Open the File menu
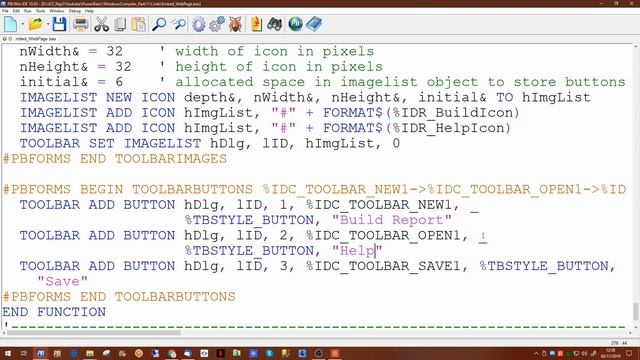The height and width of the screenshot is (360, 640). tap(5, 11)
